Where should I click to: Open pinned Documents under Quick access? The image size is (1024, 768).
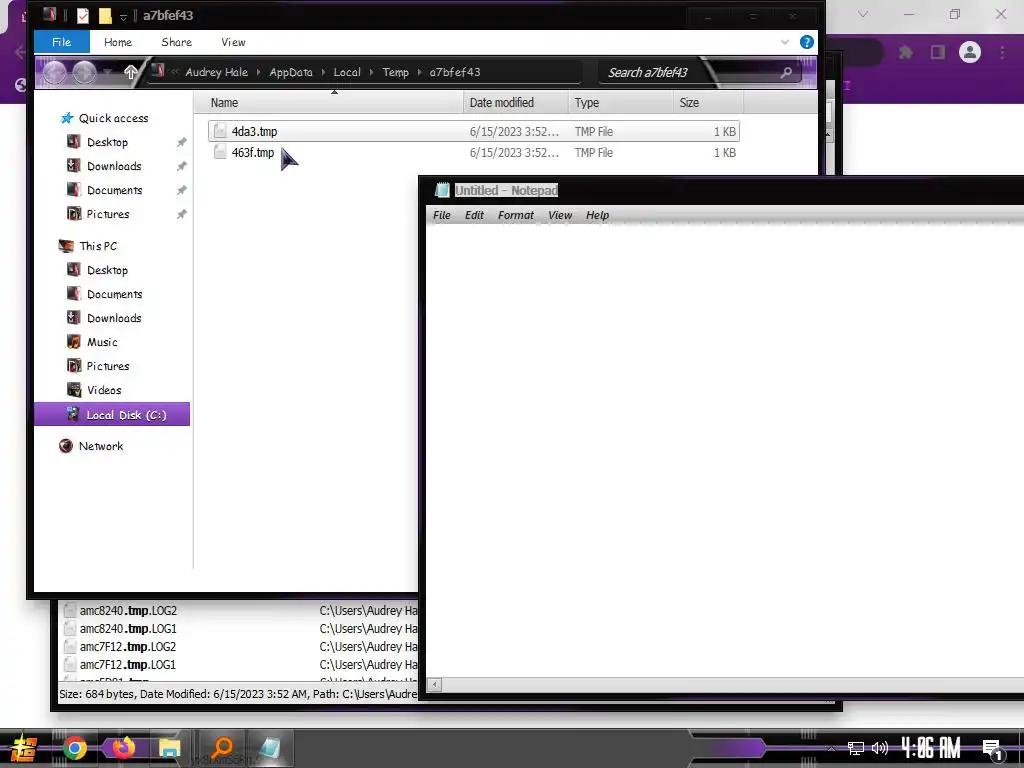pos(114,190)
